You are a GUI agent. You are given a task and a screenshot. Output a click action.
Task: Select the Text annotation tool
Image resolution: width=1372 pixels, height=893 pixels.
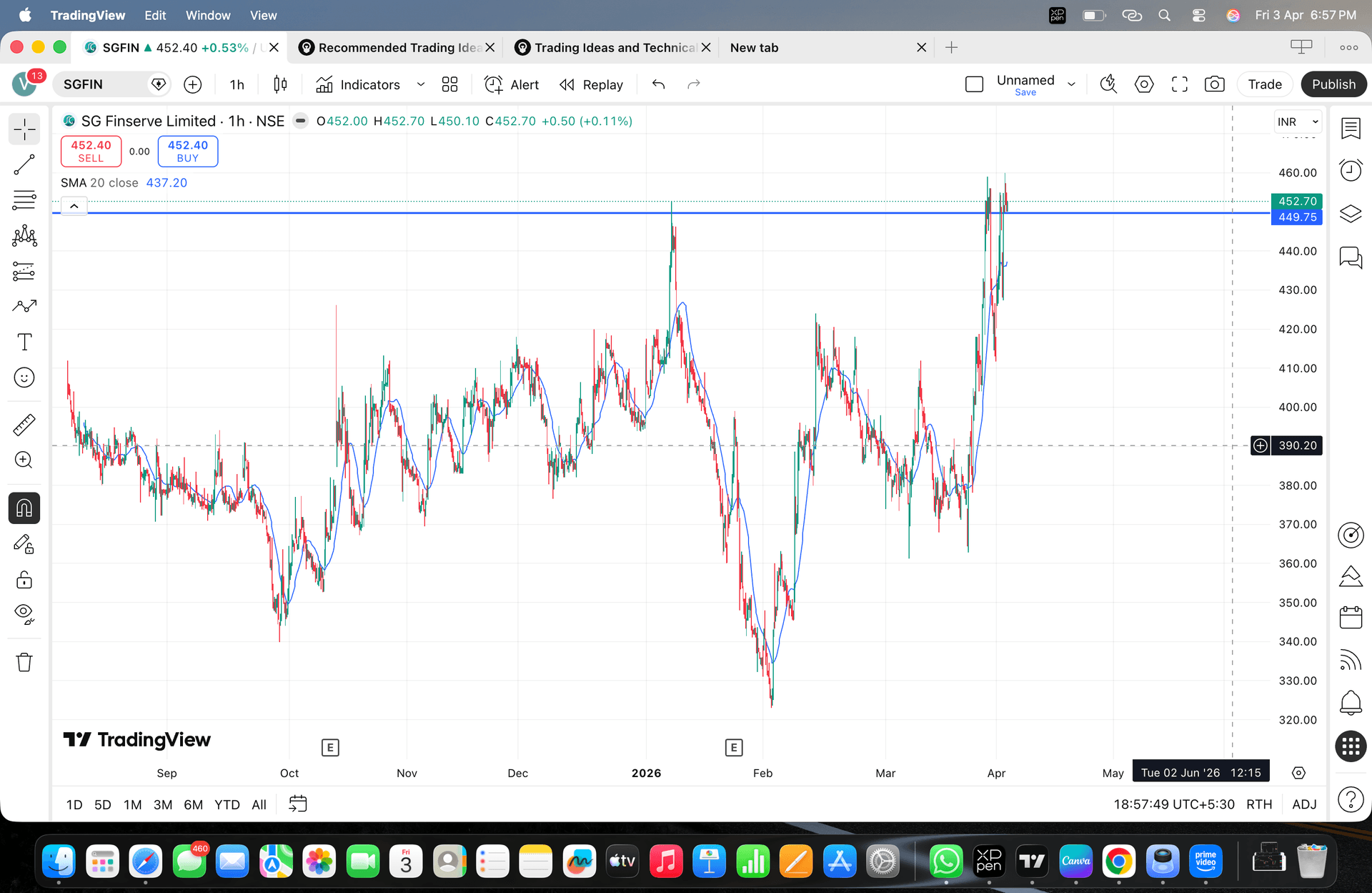[x=24, y=342]
